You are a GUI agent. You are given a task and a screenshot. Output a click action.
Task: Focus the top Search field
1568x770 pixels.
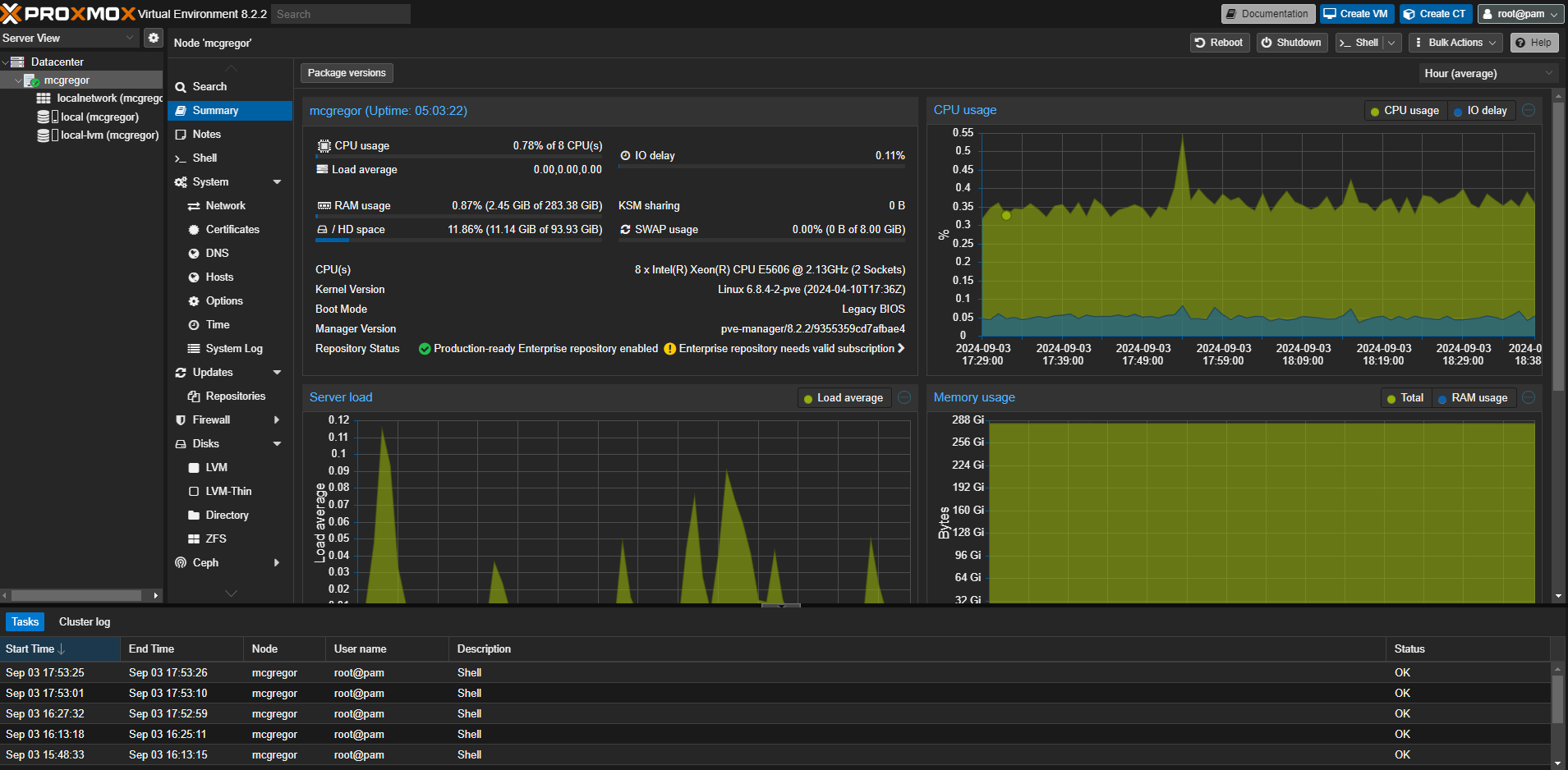pos(340,14)
